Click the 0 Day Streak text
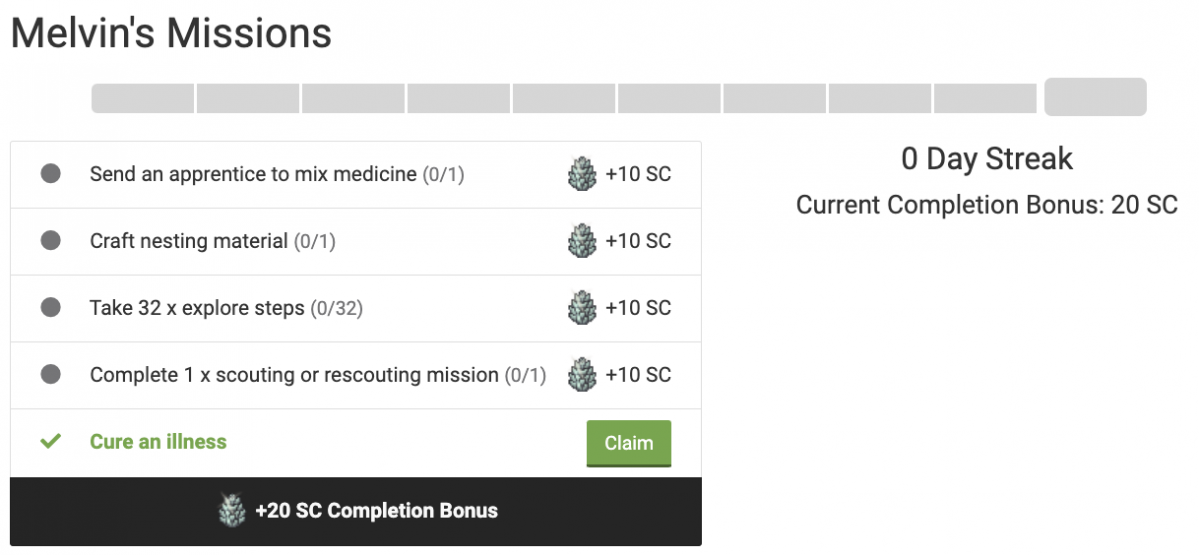The image size is (1199, 555). point(986,159)
